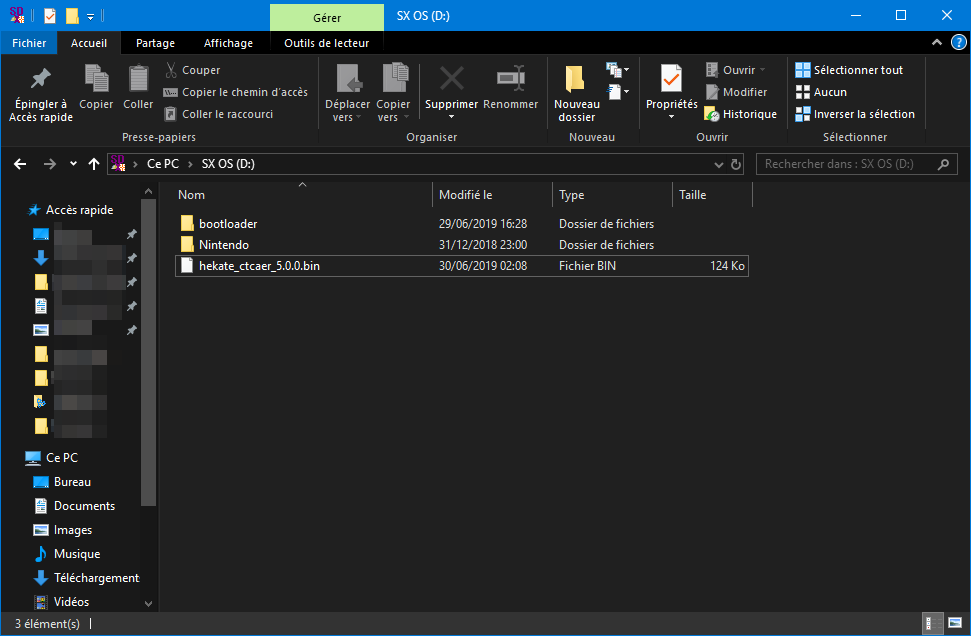Image resolution: width=971 pixels, height=636 pixels.
Task: Collapse the ribbon with the chevron
Action: tap(937, 43)
